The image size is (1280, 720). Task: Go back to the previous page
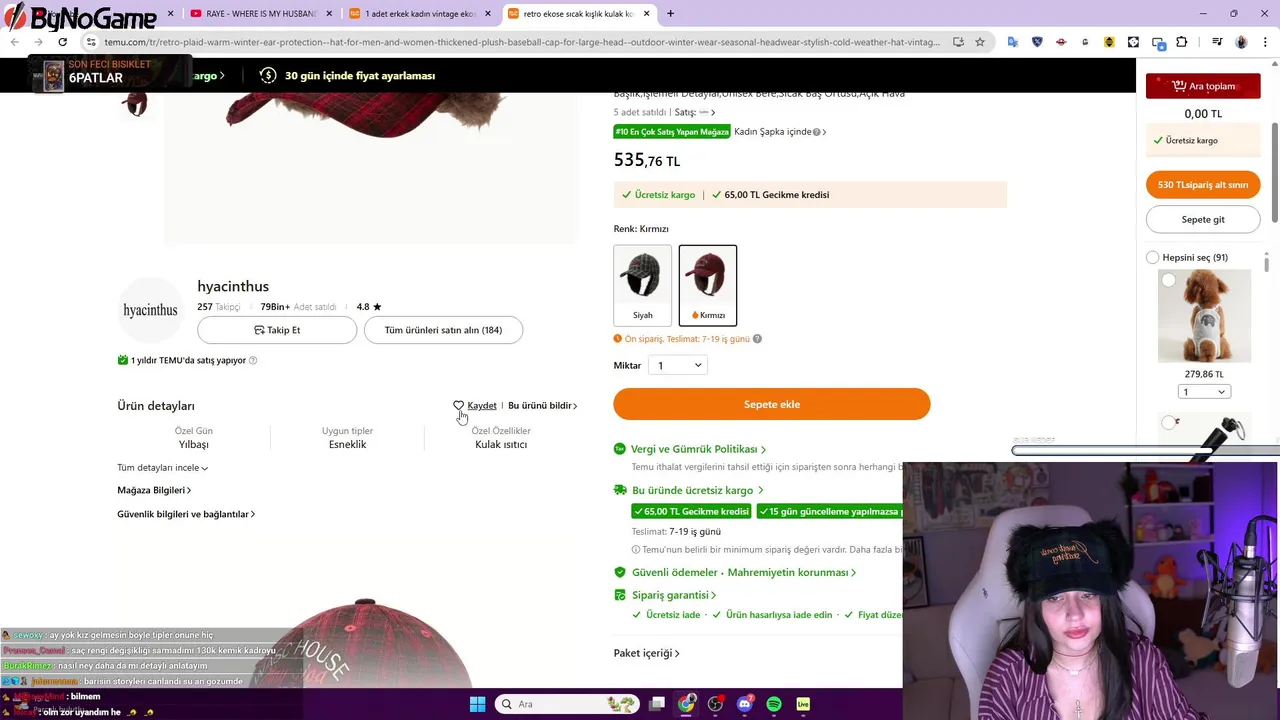14,42
